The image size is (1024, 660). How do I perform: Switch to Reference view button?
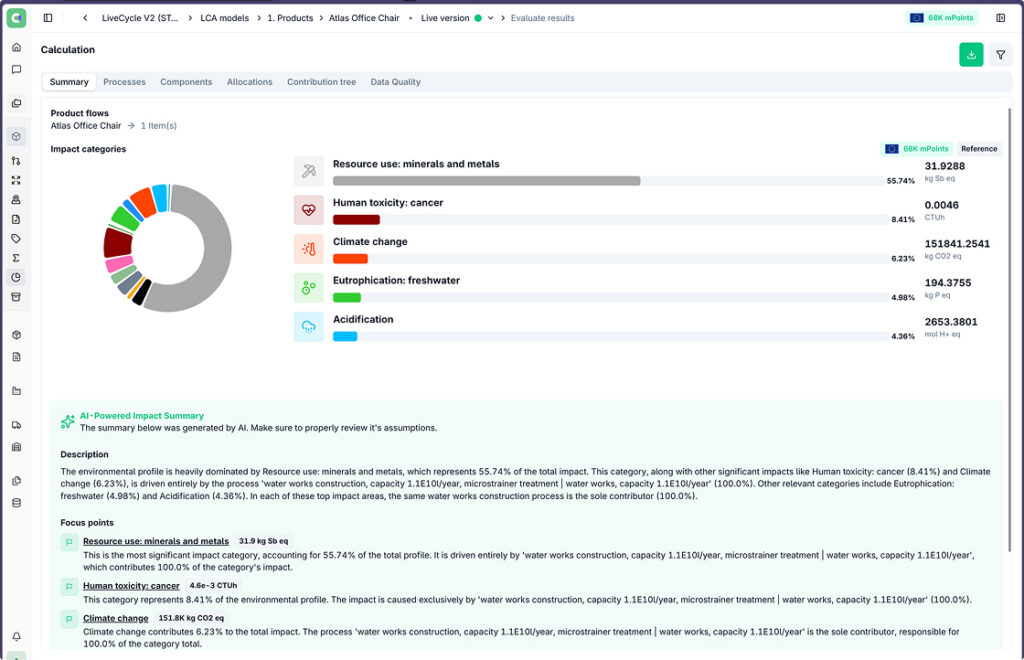(979, 149)
